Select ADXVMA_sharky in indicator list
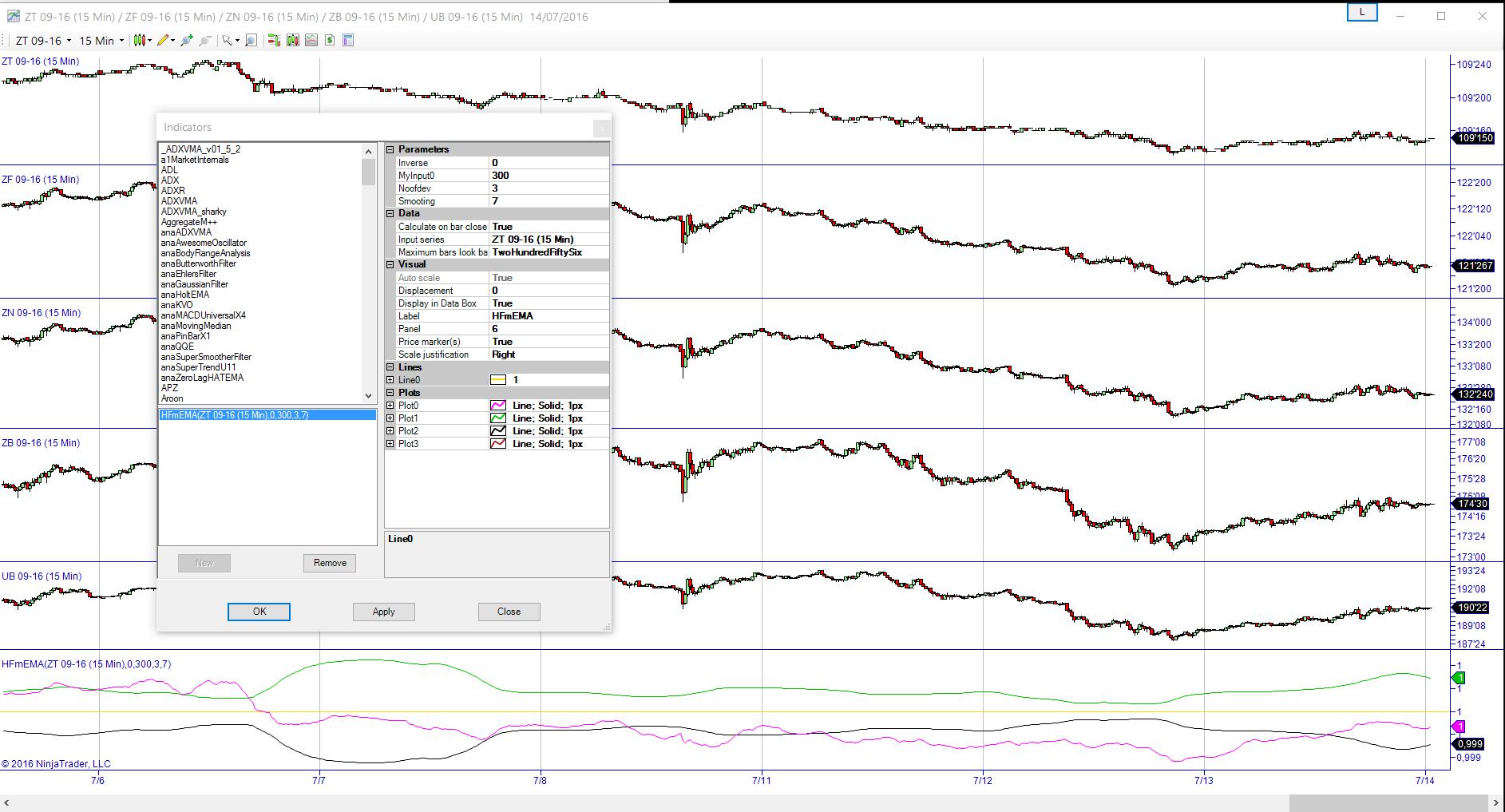Image resolution: width=1505 pixels, height=812 pixels. pyautogui.click(x=193, y=212)
